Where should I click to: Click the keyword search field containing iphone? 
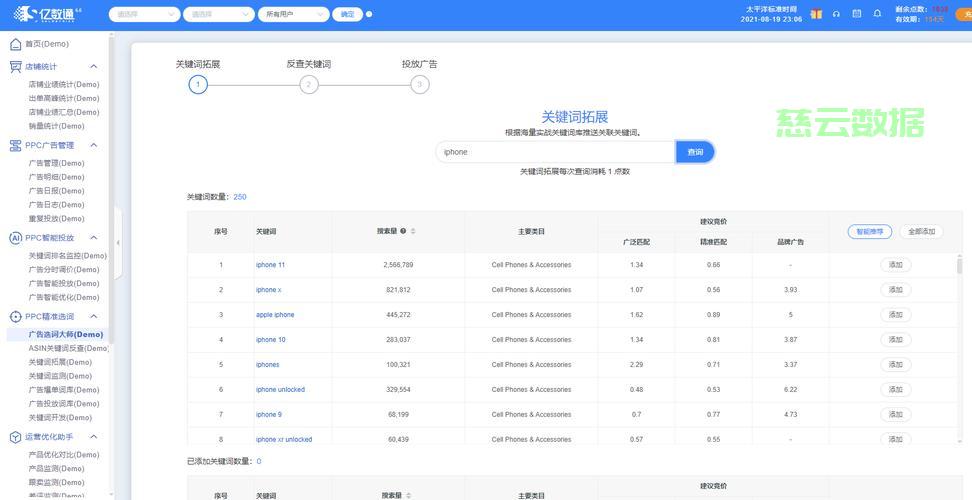(555, 152)
